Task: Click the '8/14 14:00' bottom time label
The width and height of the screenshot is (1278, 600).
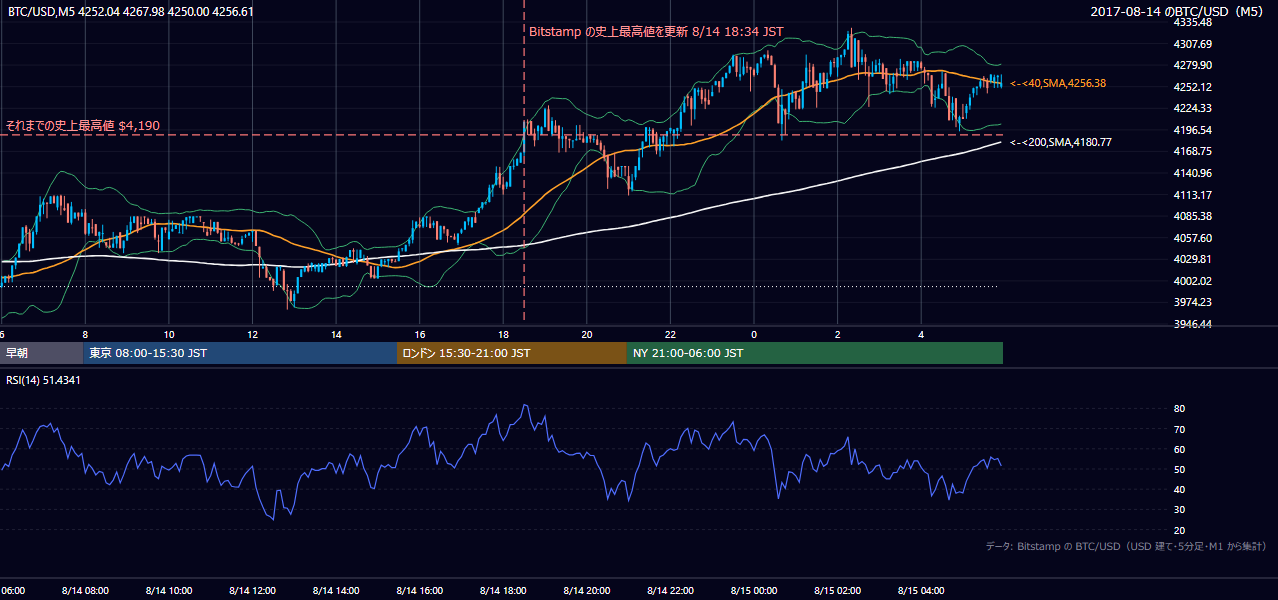Action: pyautogui.click(x=336, y=591)
